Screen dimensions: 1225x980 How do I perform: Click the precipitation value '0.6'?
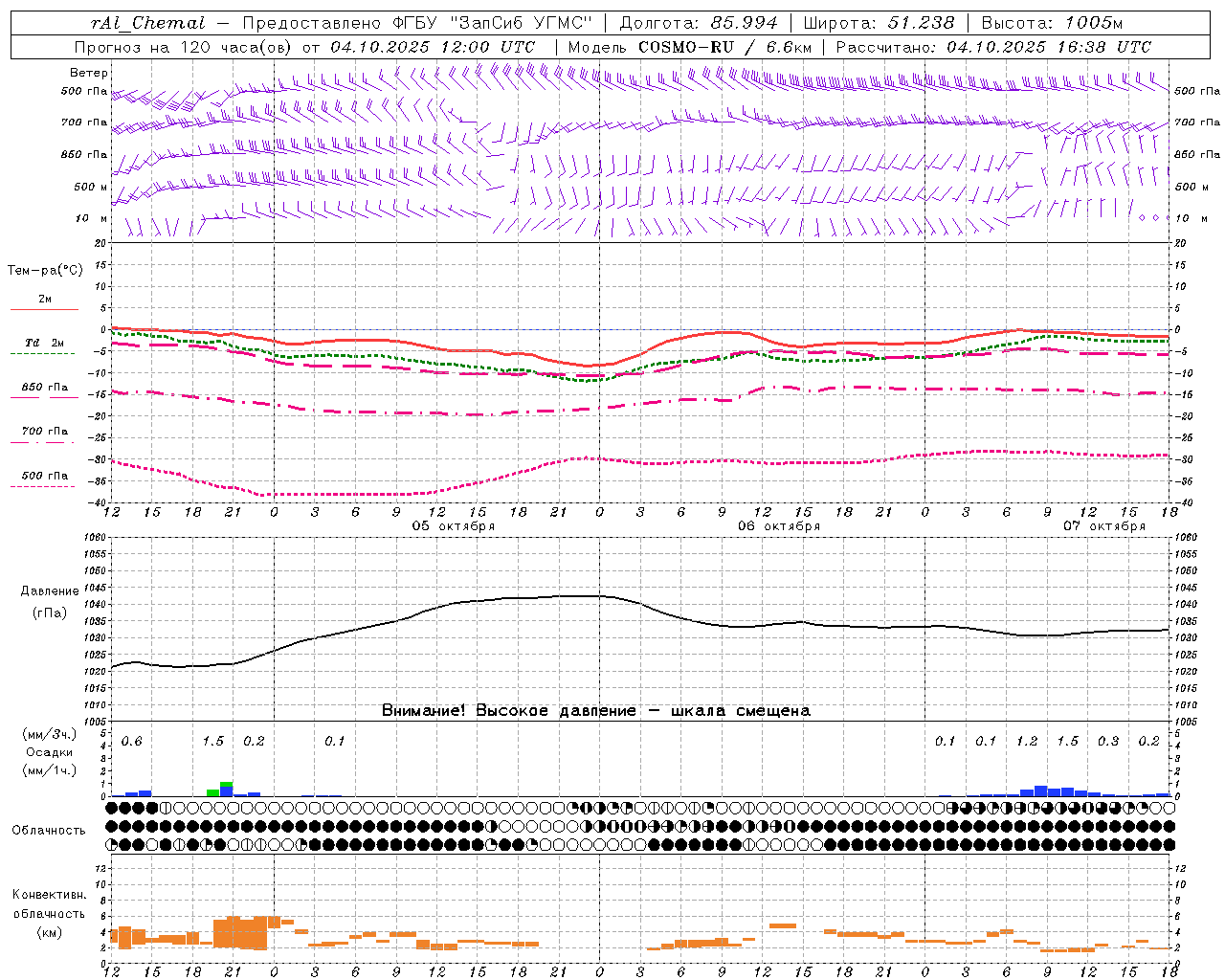131,741
